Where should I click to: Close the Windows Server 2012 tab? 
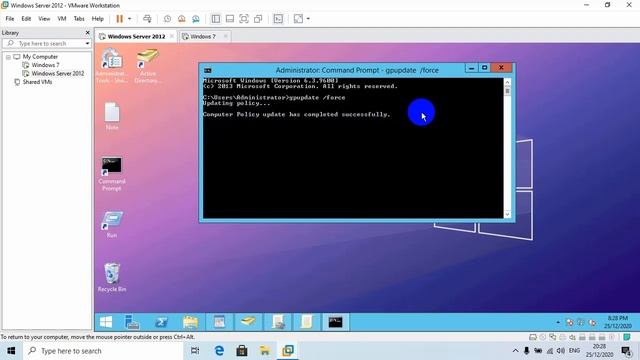(x=172, y=36)
